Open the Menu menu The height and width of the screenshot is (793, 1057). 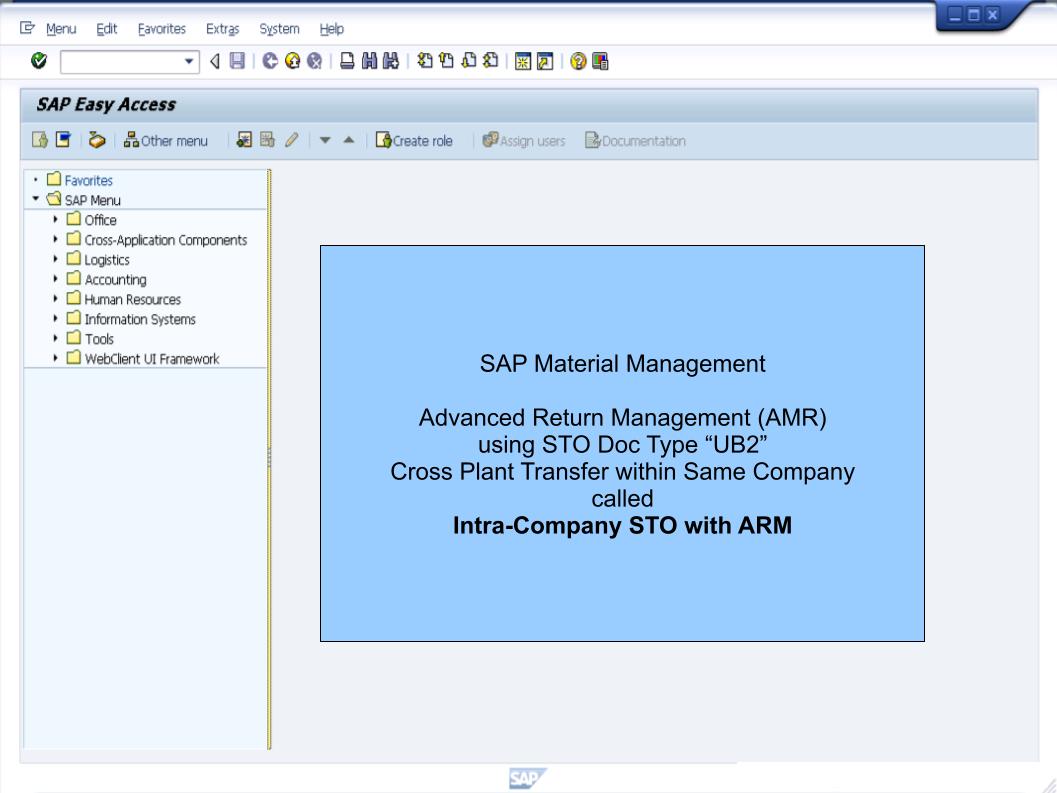(x=61, y=29)
